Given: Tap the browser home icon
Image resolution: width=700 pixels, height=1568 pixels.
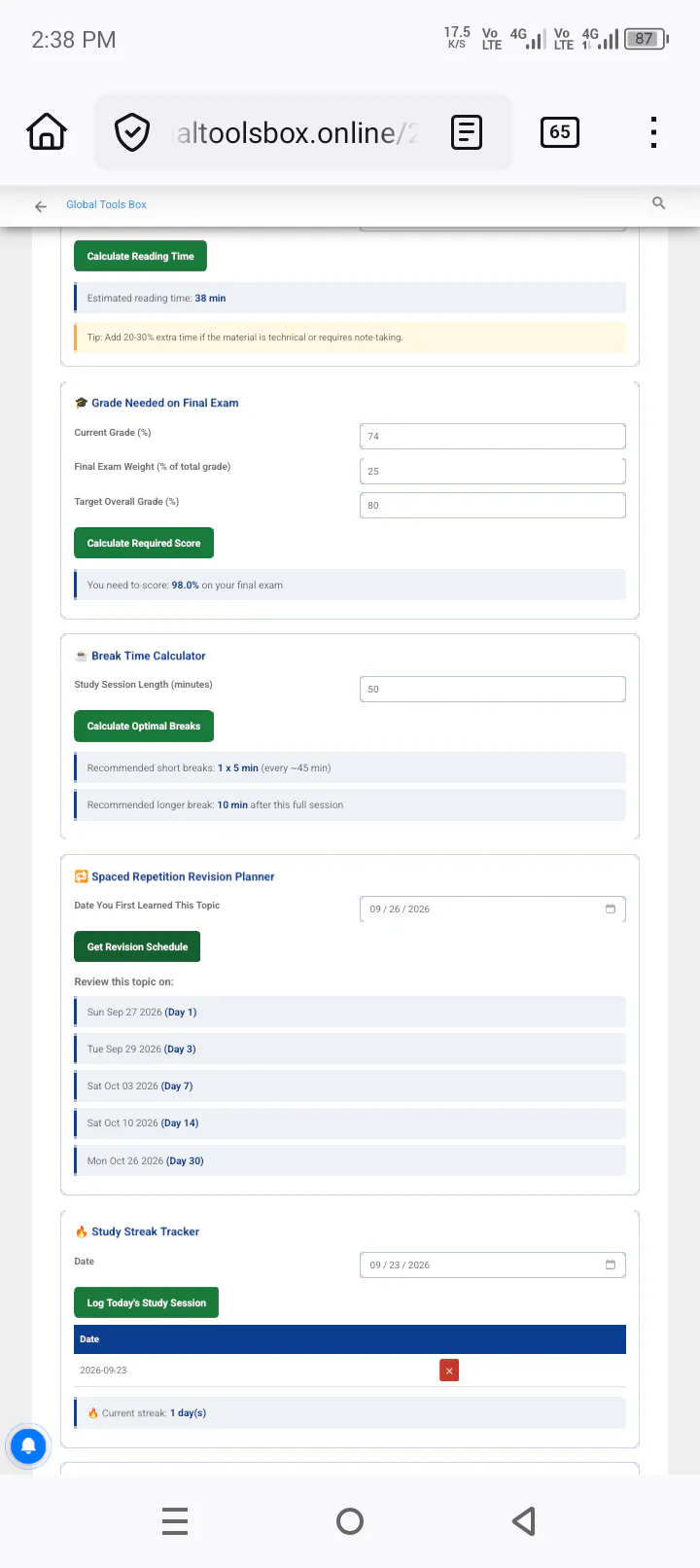Looking at the screenshot, I should pos(47,132).
